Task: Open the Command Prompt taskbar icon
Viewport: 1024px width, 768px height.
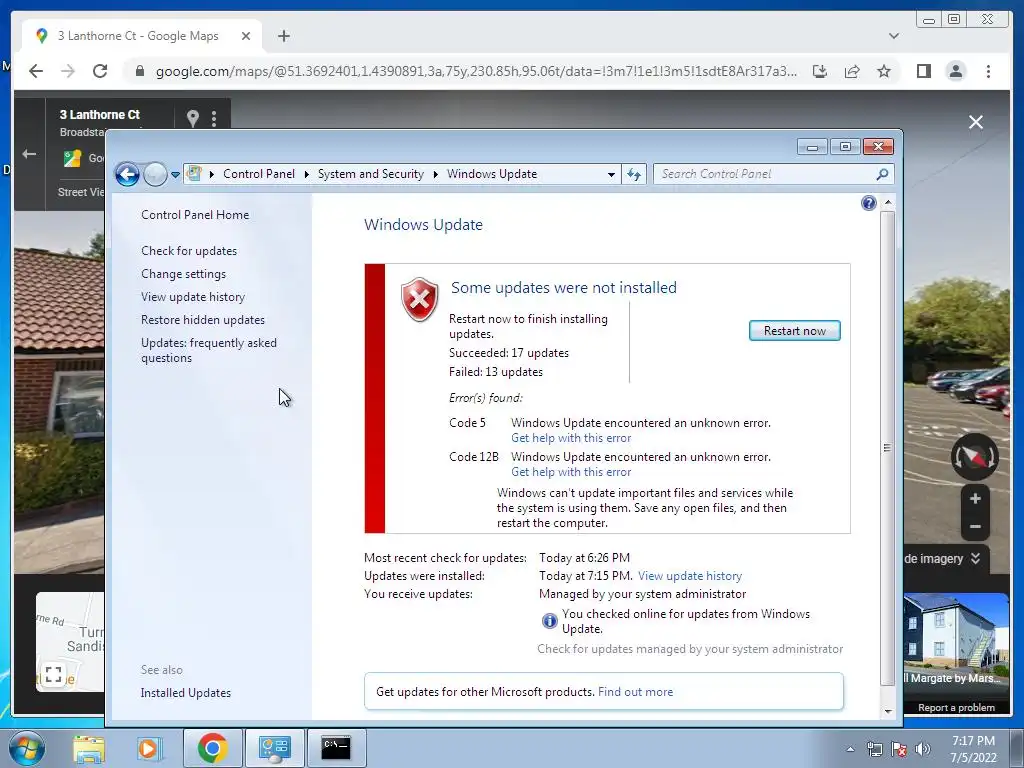Action: pos(336,748)
